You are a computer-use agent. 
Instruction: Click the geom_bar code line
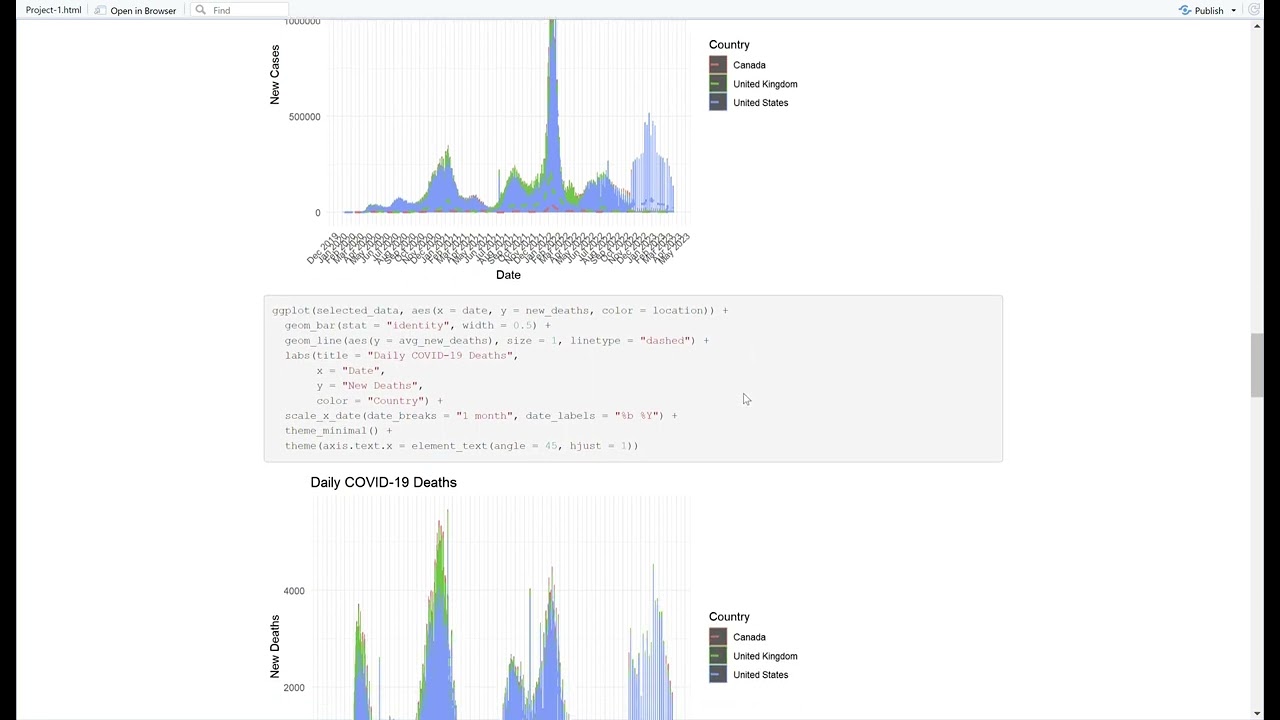(x=417, y=325)
